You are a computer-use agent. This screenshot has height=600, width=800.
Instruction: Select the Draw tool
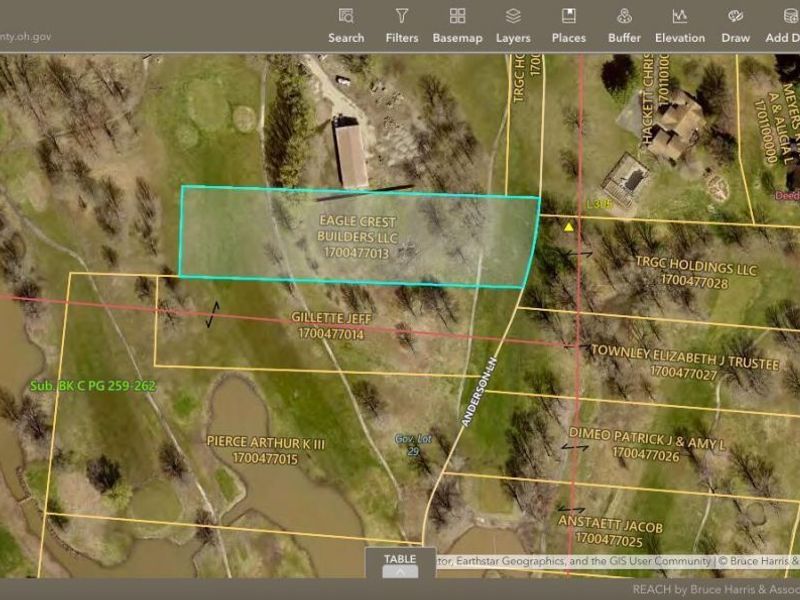[735, 26]
